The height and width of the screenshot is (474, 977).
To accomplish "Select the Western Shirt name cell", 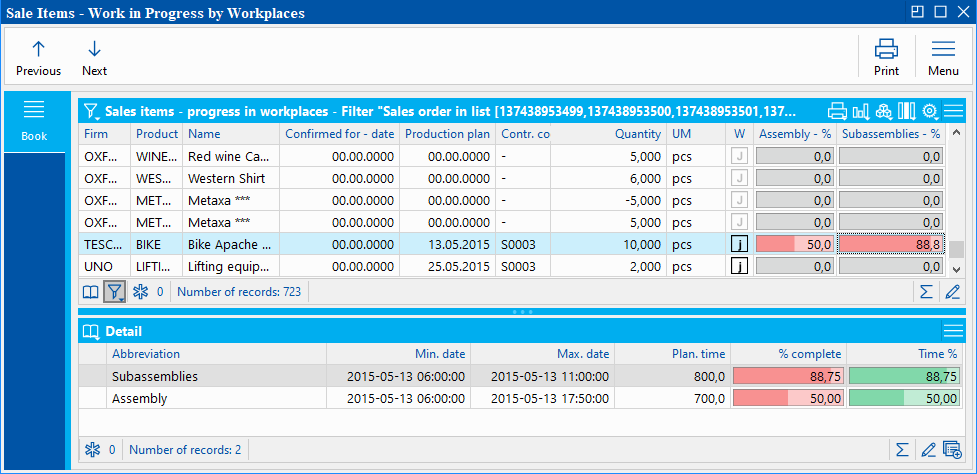I will [231, 178].
